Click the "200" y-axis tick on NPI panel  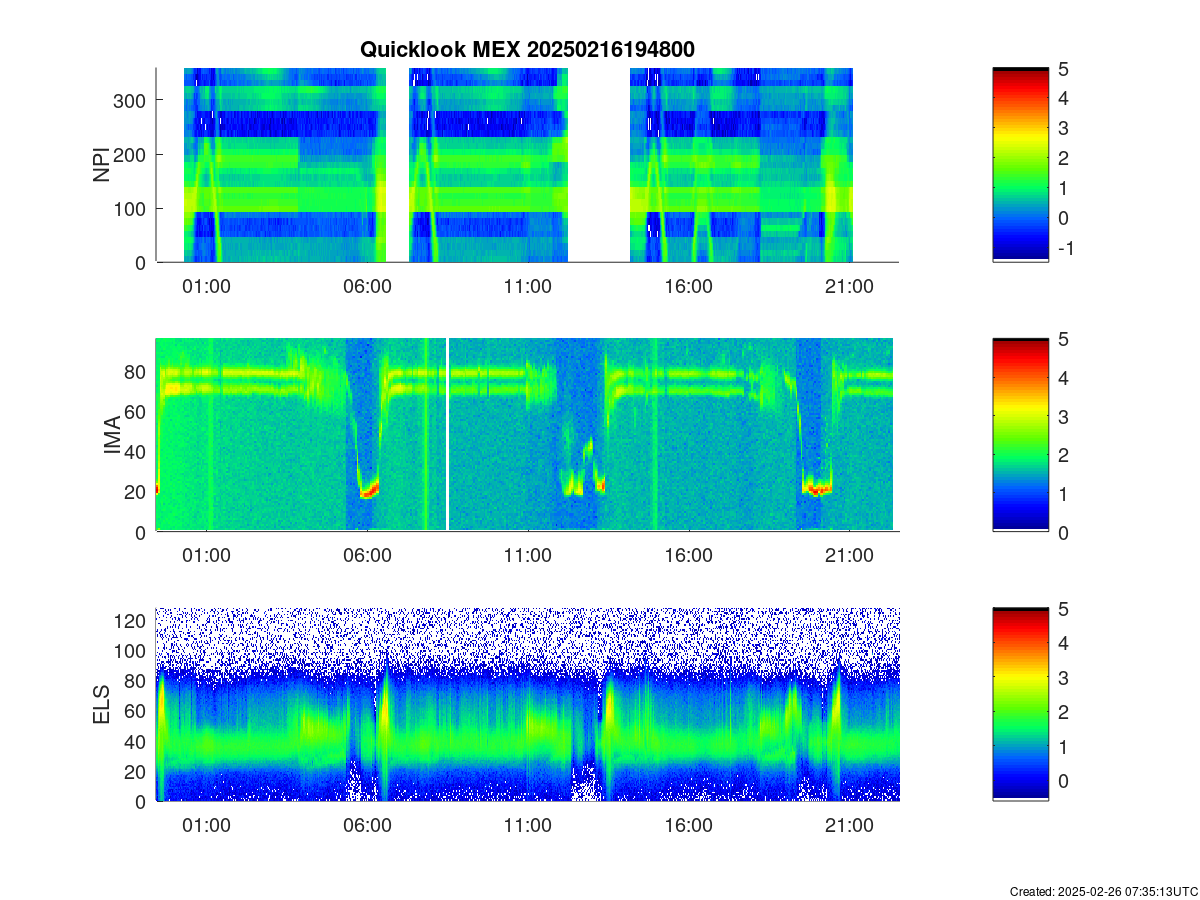131,154
